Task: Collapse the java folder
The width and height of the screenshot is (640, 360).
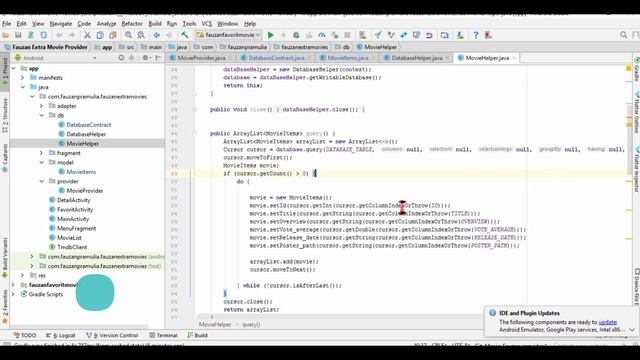Action: 22,87
